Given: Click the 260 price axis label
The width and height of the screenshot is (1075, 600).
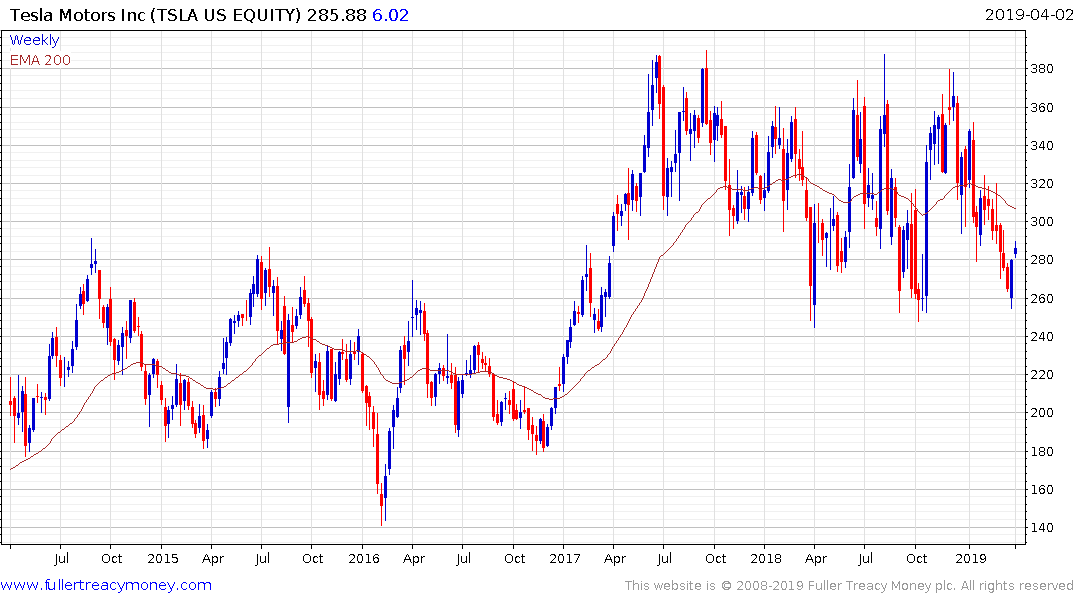Looking at the screenshot, I should coord(1042,298).
